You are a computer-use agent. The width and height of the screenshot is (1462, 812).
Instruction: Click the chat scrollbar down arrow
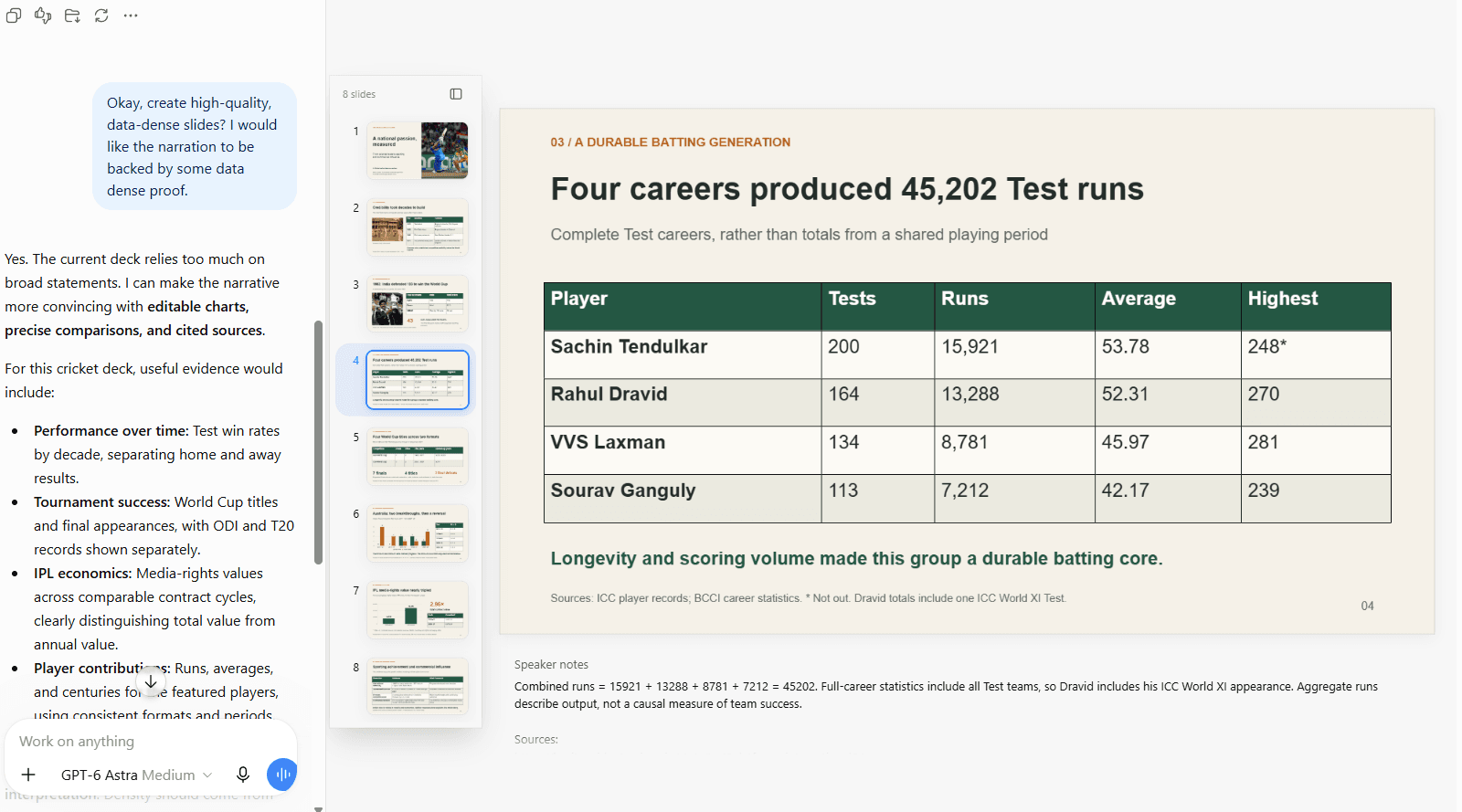point(318,808)
